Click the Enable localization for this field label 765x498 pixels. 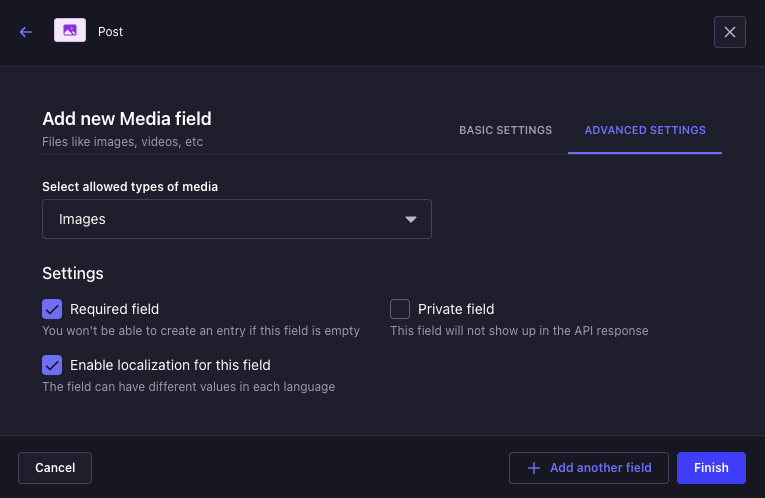(x=170, y=365)
